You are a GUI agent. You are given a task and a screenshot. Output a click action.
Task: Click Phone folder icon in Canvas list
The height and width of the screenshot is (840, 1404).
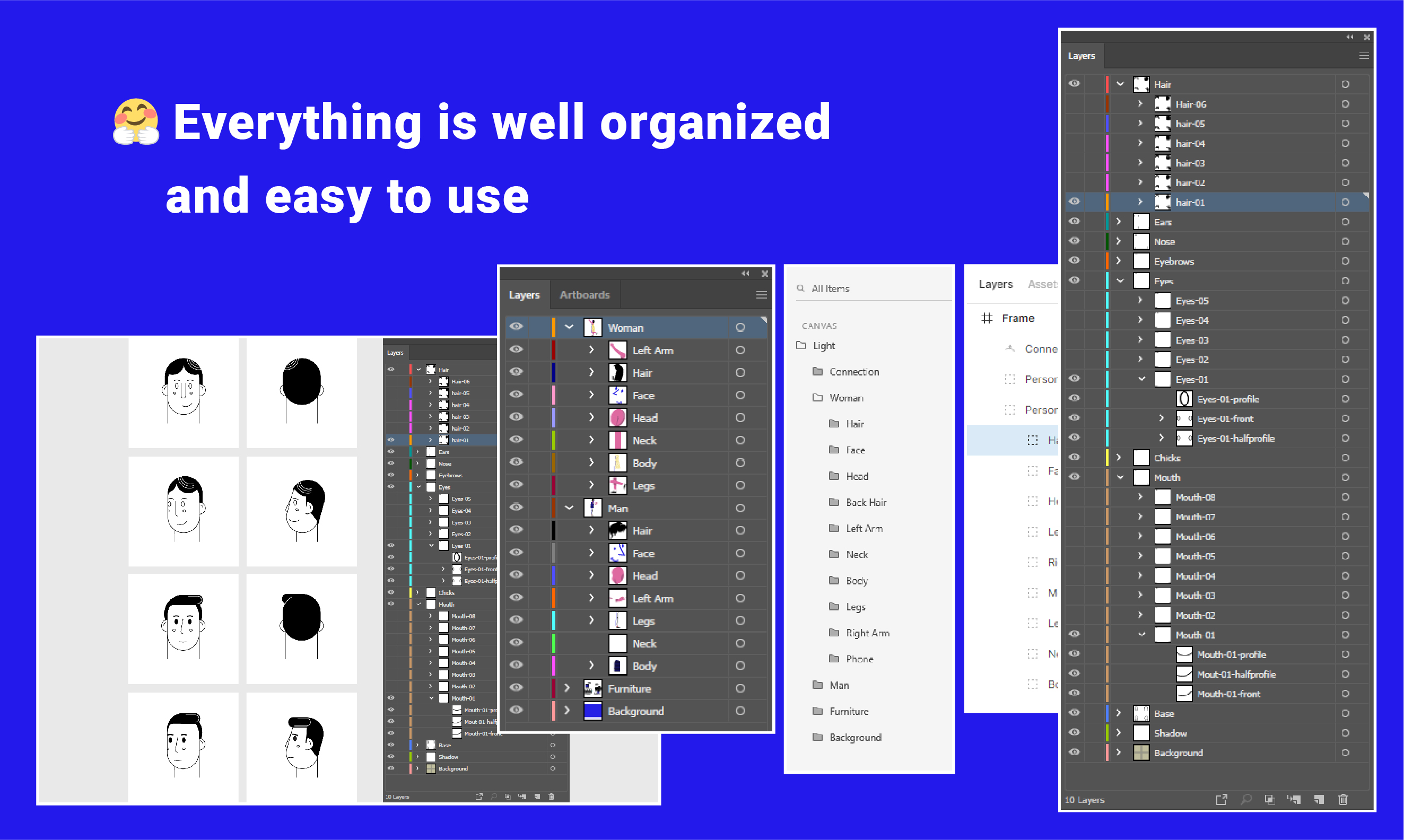coord(834,658)
